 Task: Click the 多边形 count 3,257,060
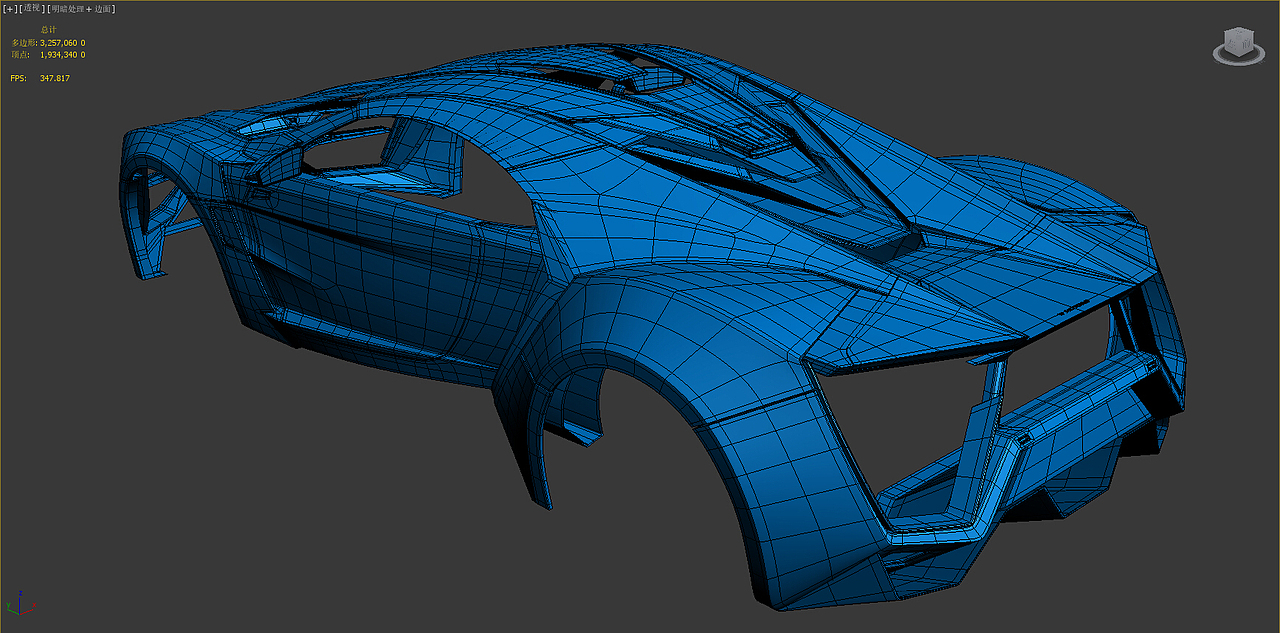[58, 43]
